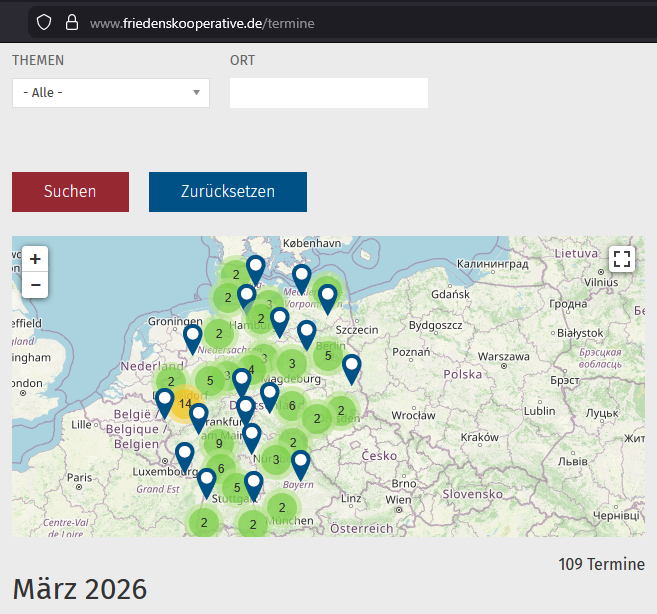Viewport: 657px width, 614px height.
Task: Click the map pin above Szczecin
Action: (x=327, y=296)
